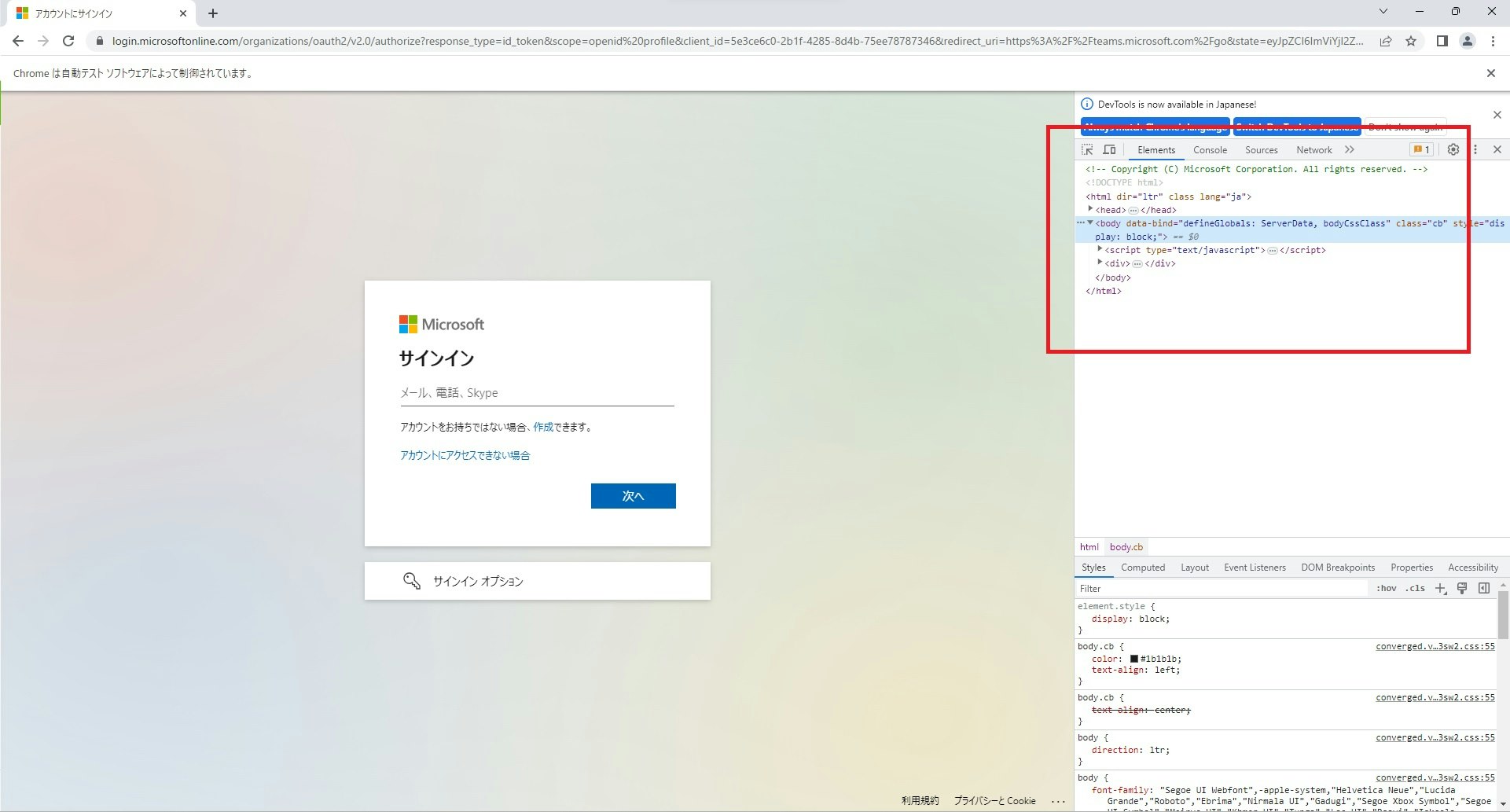Dismiss the automated test software infobar
This screenshot has height=812, width=1510.
click(1490, 73)
